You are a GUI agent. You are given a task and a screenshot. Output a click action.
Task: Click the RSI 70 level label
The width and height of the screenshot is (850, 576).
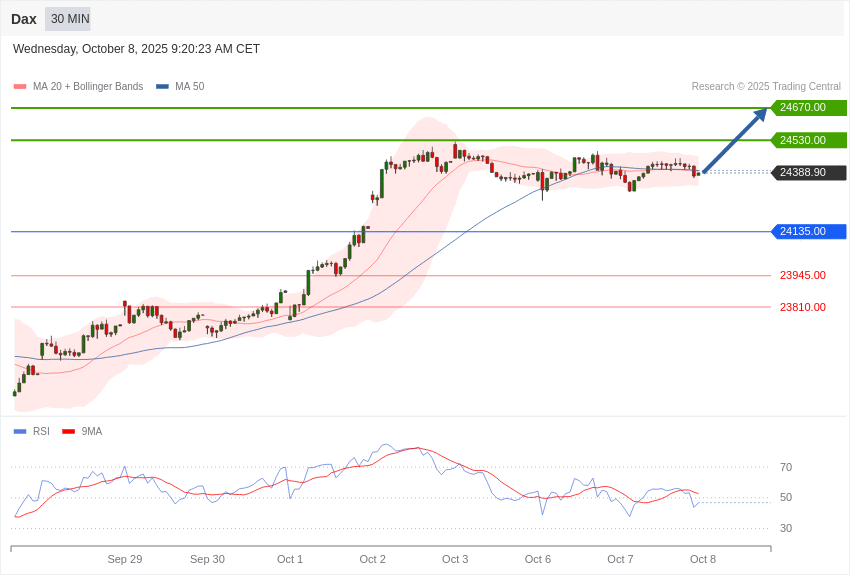pyautogui.click(x=786, y=467)
